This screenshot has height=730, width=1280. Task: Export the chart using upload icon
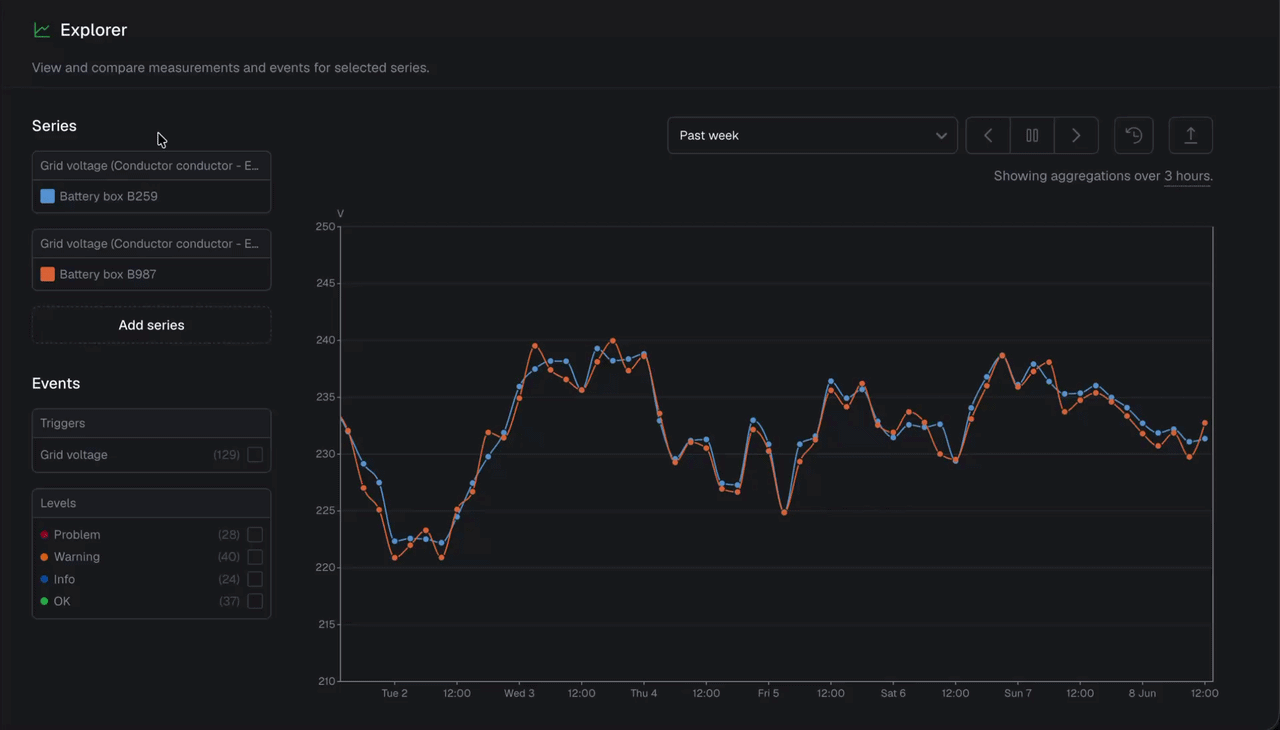point(1191,135)
